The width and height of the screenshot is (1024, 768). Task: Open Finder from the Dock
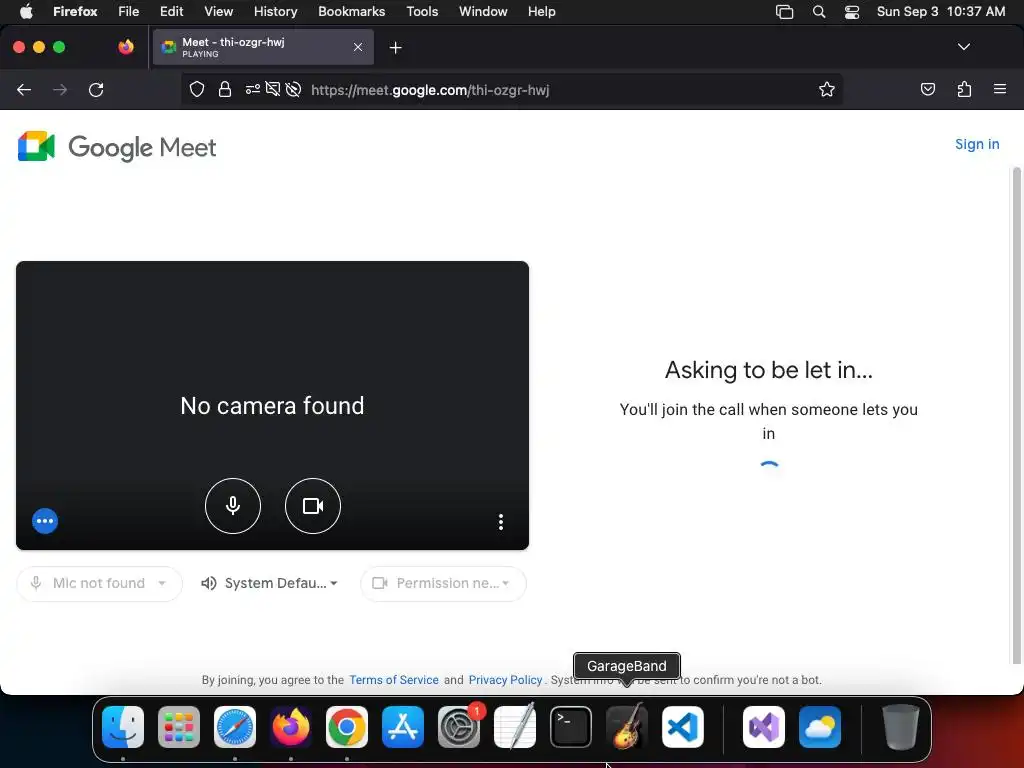click(123, 727)
